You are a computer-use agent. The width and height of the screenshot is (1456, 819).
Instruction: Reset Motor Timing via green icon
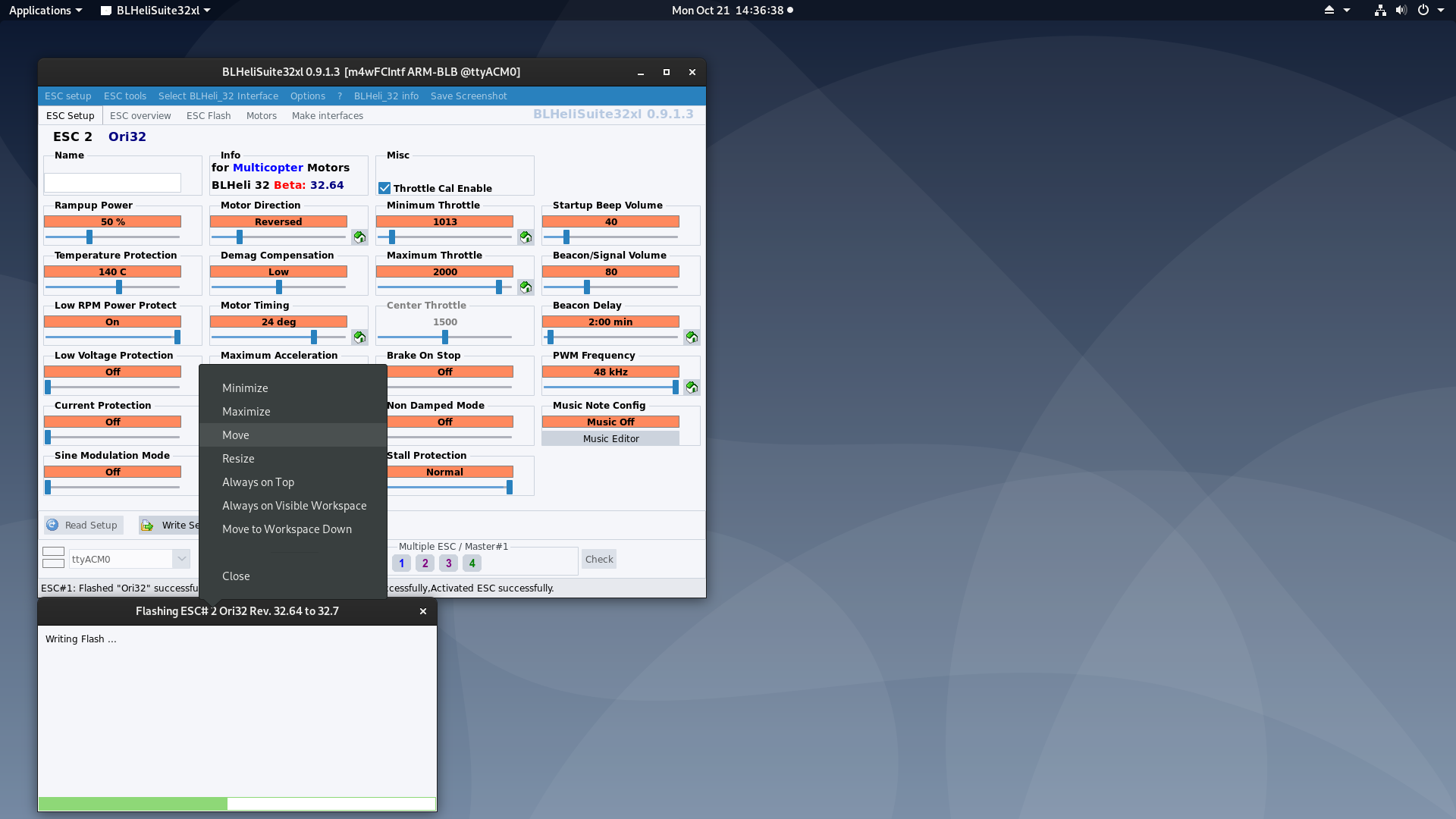(x=359, y=337)
